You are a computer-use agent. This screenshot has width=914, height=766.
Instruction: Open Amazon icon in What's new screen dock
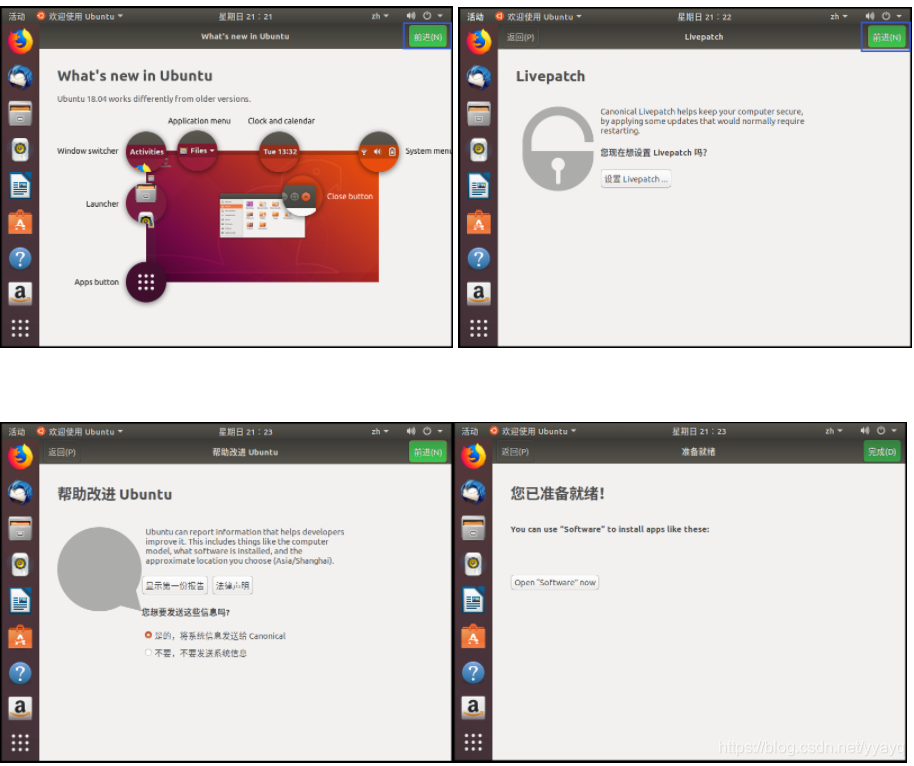click(x=20, y=293)
